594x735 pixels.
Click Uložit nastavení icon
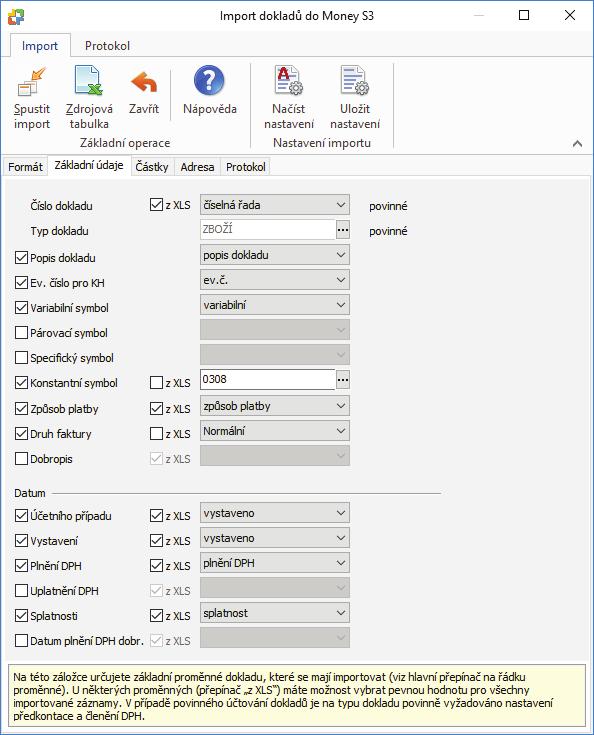355,81
